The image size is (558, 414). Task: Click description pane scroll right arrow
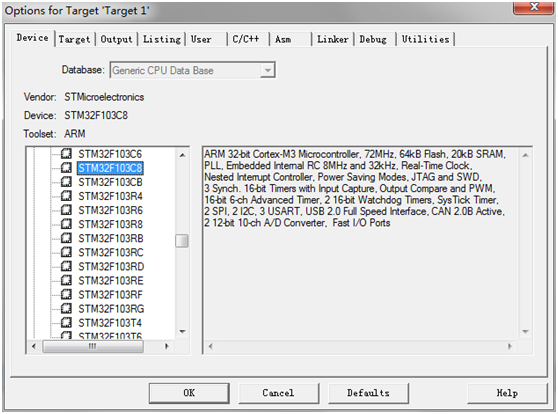pos(510,346)
